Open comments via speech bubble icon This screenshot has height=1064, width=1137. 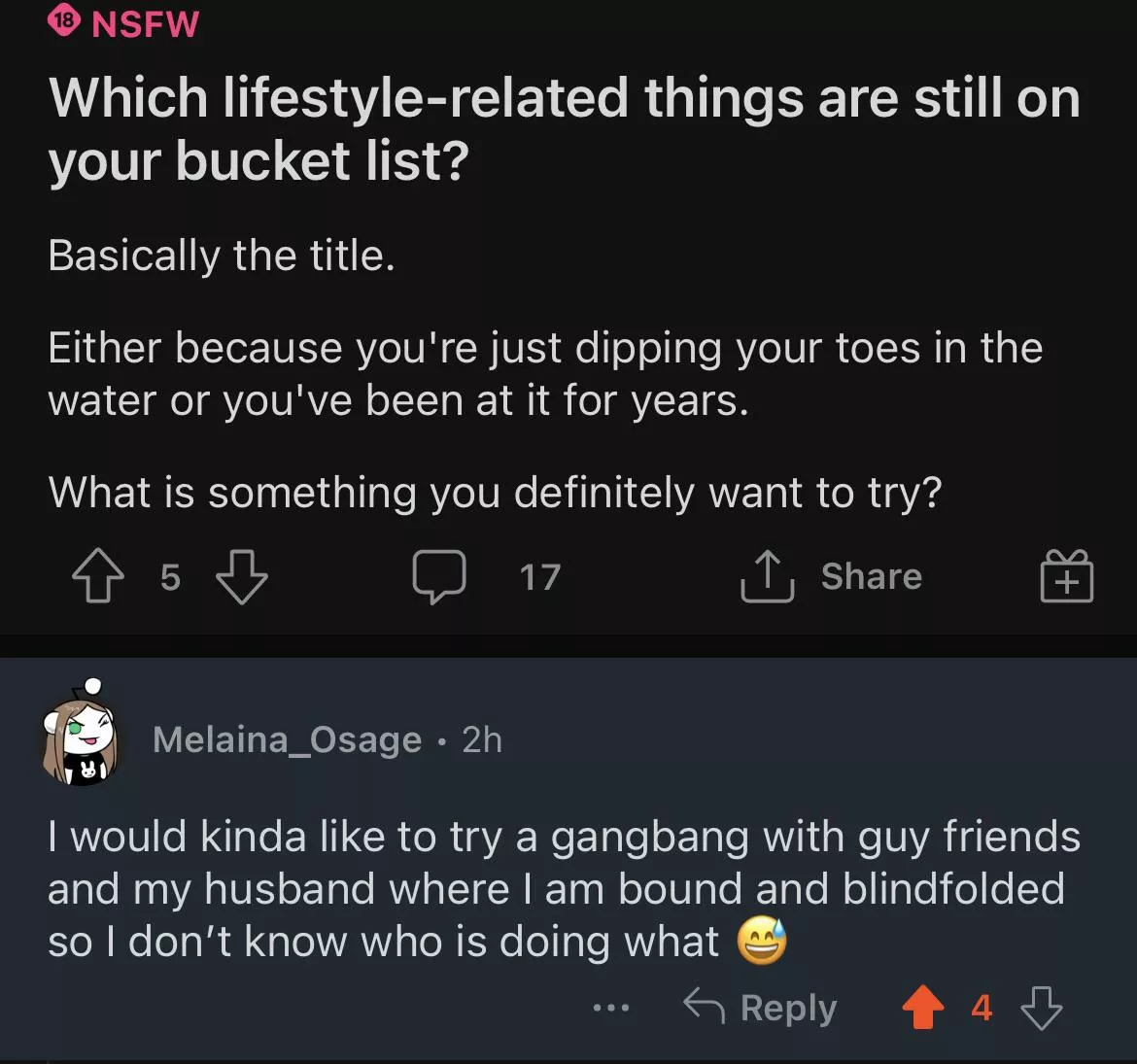pos(439,577)
